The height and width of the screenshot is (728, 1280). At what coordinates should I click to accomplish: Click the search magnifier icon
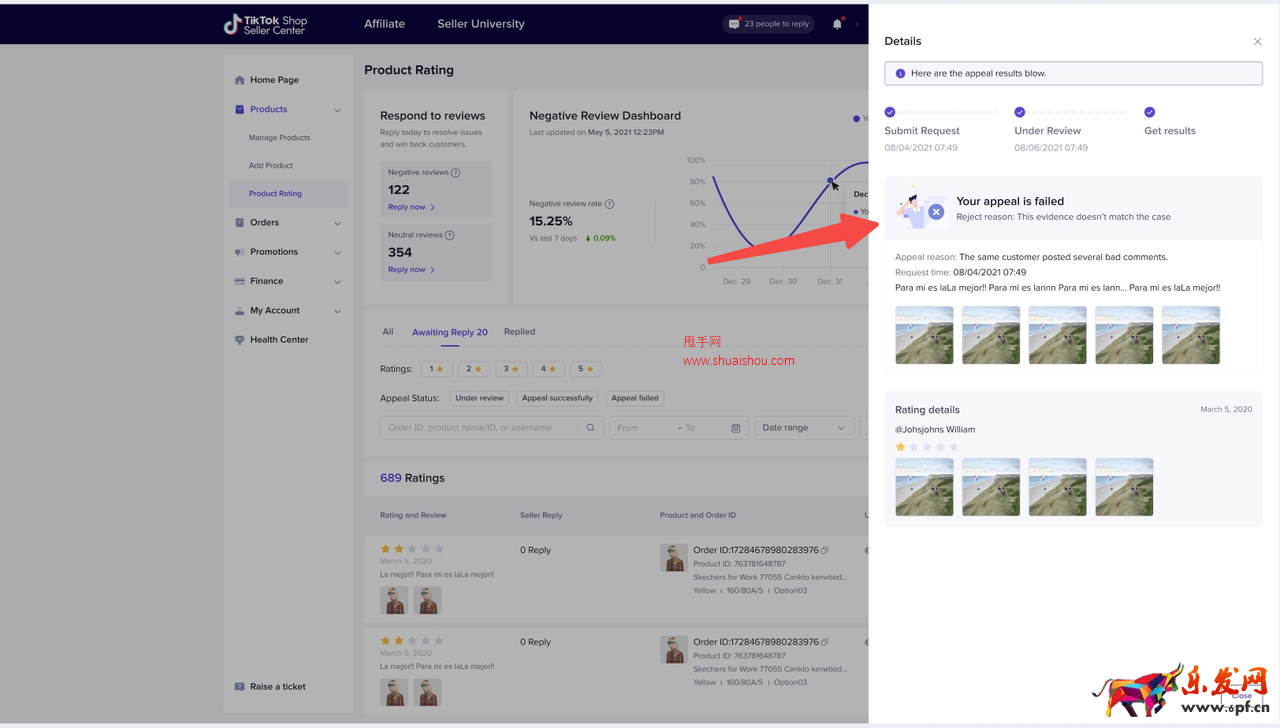pos(590,428)
